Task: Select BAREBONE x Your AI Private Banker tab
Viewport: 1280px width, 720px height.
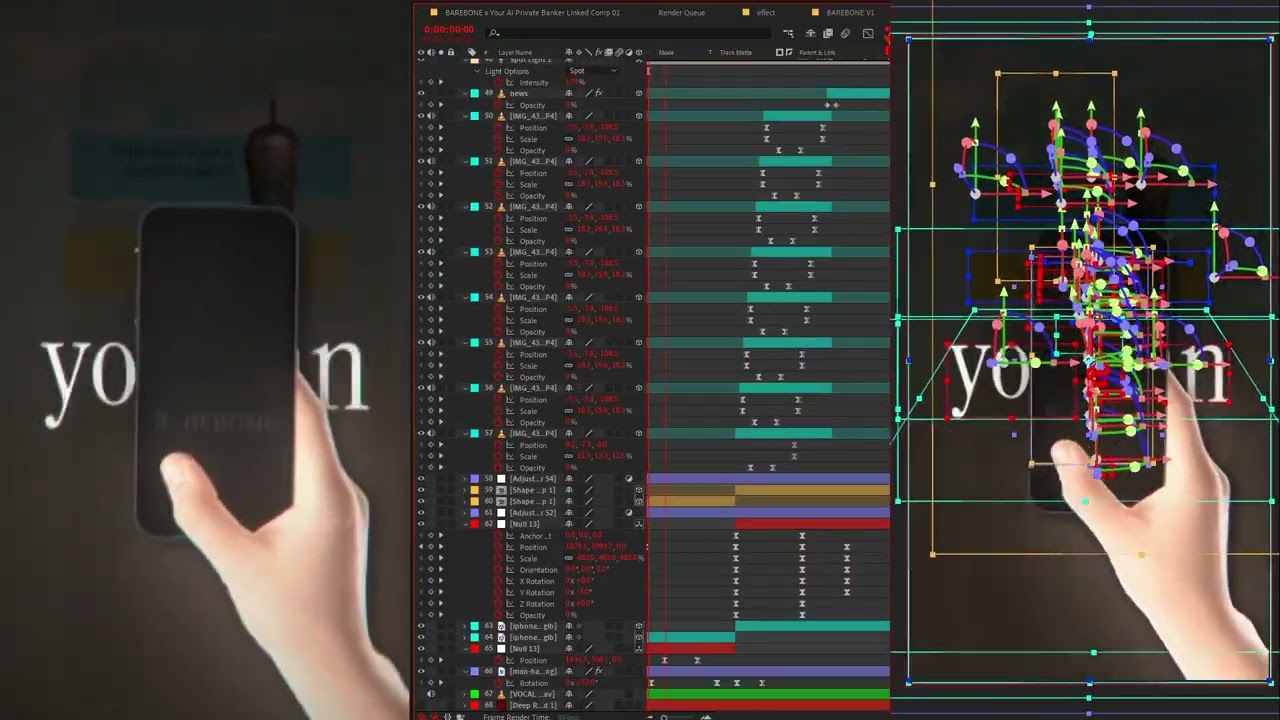Action: [532, 13]
